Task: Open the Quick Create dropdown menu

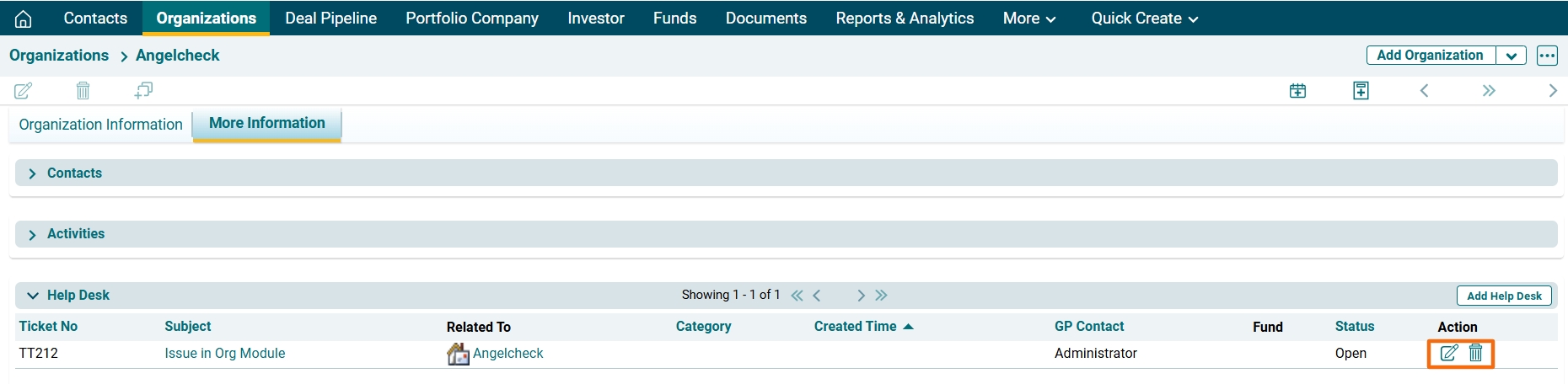Action: pos(1144,19)
